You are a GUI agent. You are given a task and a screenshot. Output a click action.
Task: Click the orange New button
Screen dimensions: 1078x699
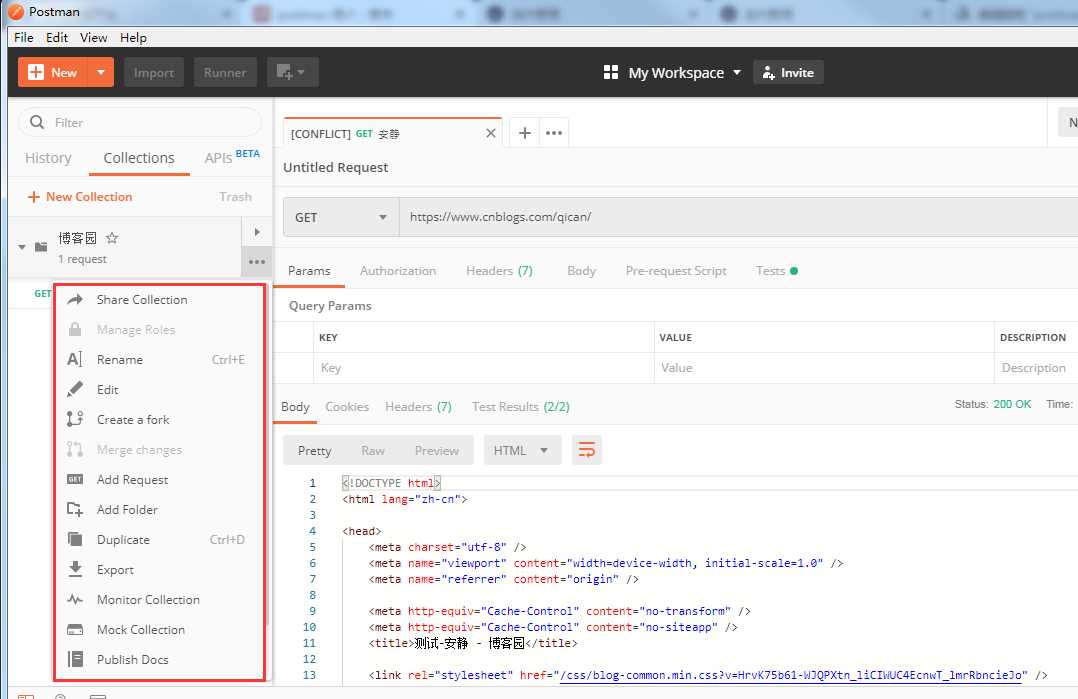tap(53, 72)
